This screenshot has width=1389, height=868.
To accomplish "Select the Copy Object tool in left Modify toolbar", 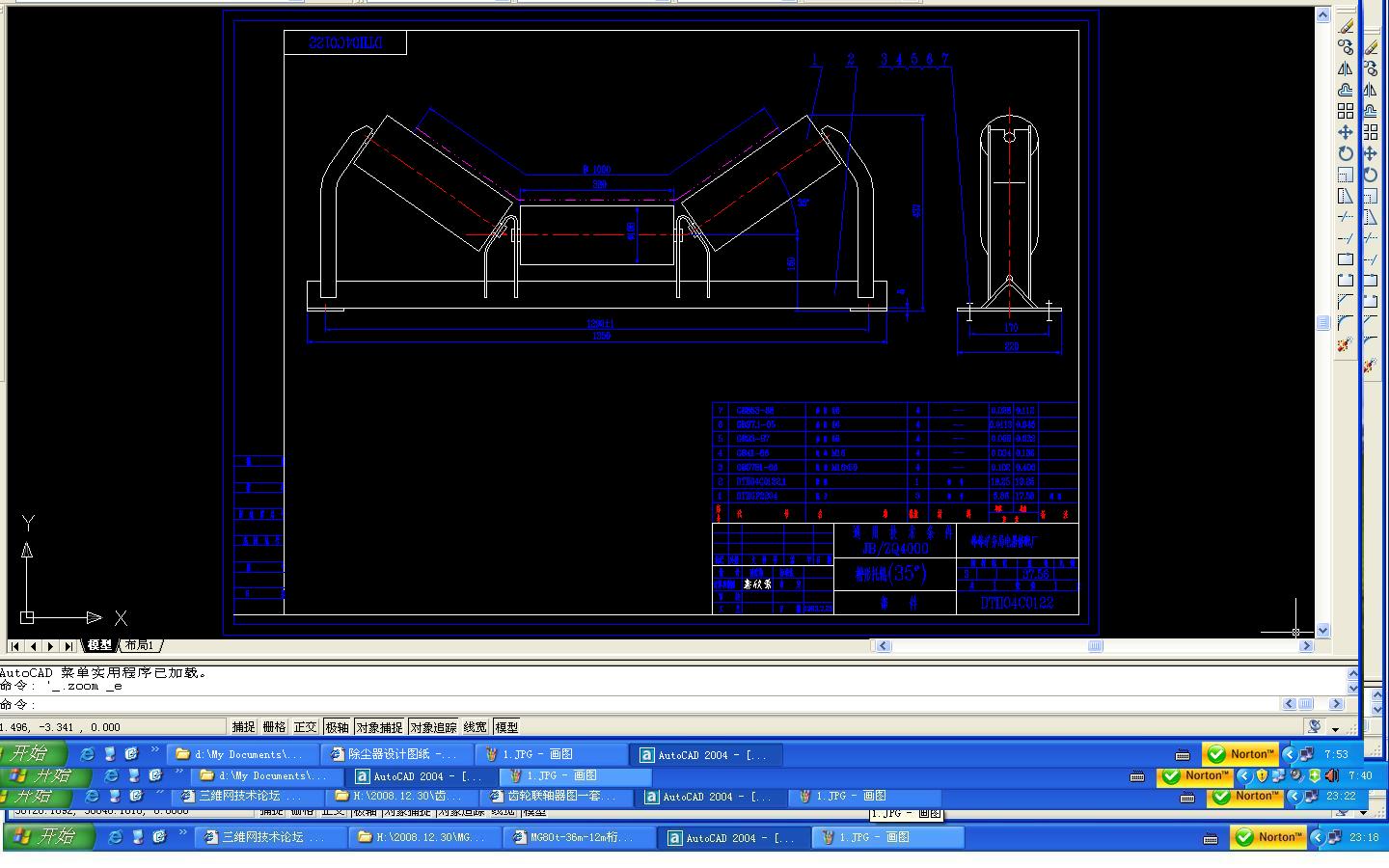I will point(1346,47).
